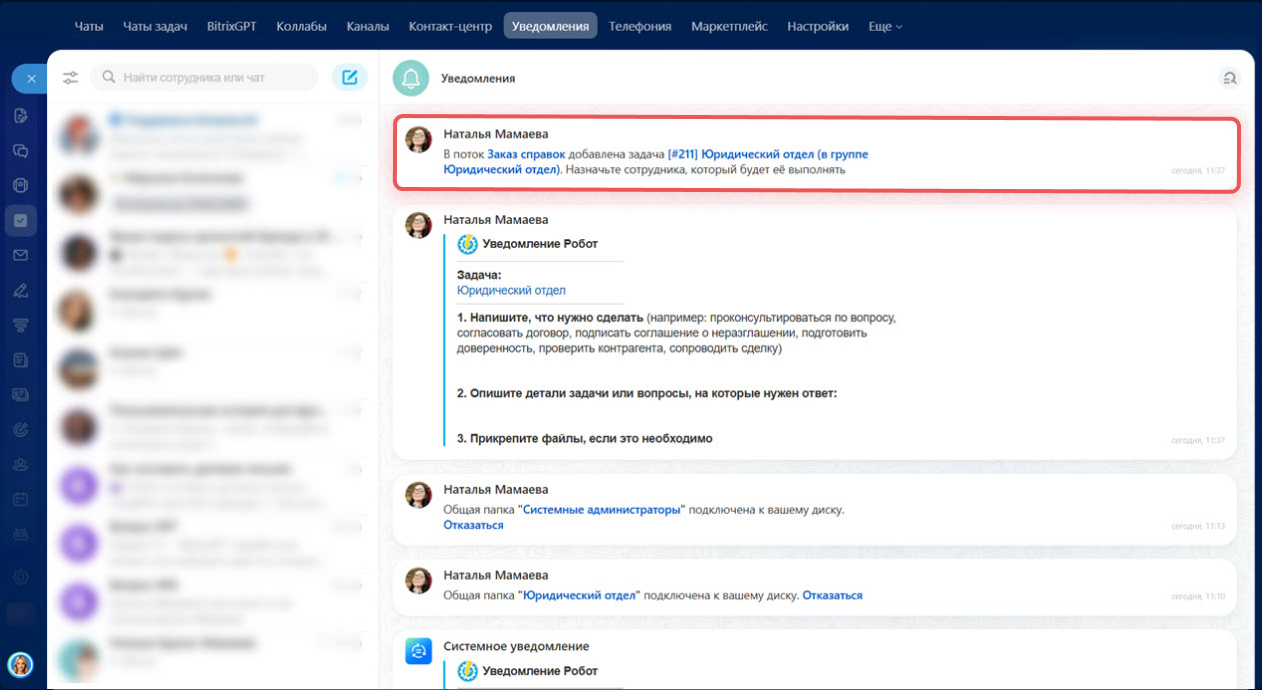The image size is (1262, 690).
Task: Open chat list filter settings icon
Action: point(70,78)
